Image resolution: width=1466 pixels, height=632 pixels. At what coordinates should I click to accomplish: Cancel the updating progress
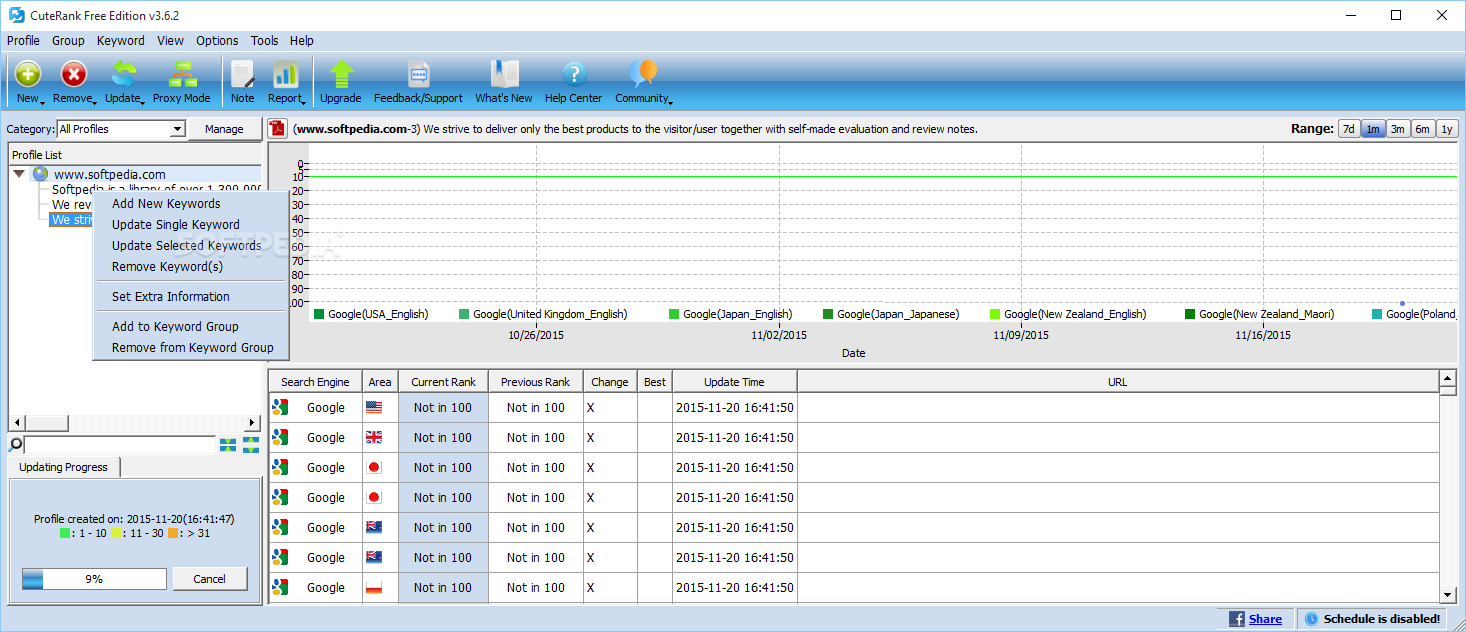(210, 579)
